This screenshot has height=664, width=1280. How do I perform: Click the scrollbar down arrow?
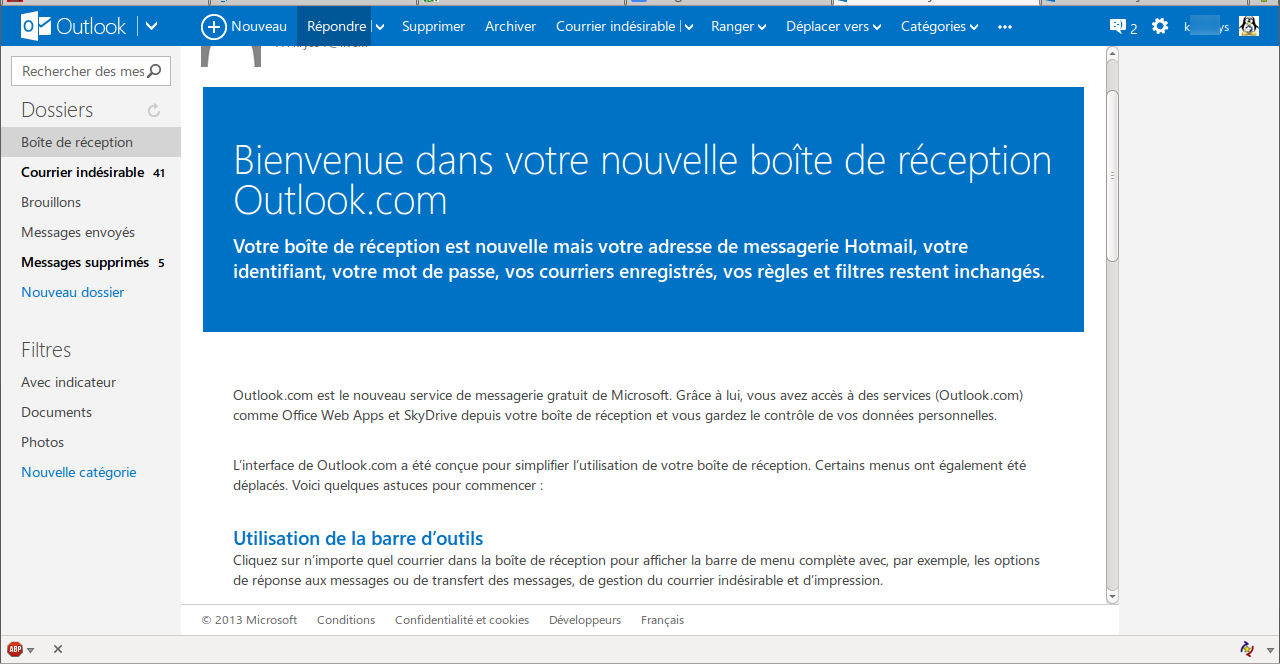point(1112,597)
